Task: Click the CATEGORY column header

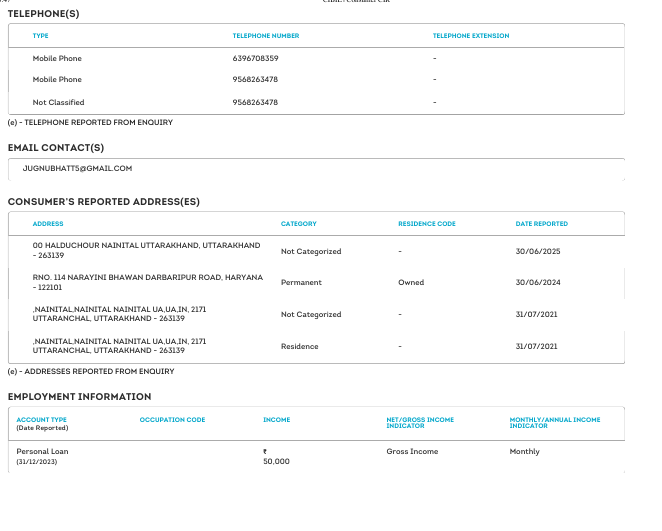Action: 298,224
